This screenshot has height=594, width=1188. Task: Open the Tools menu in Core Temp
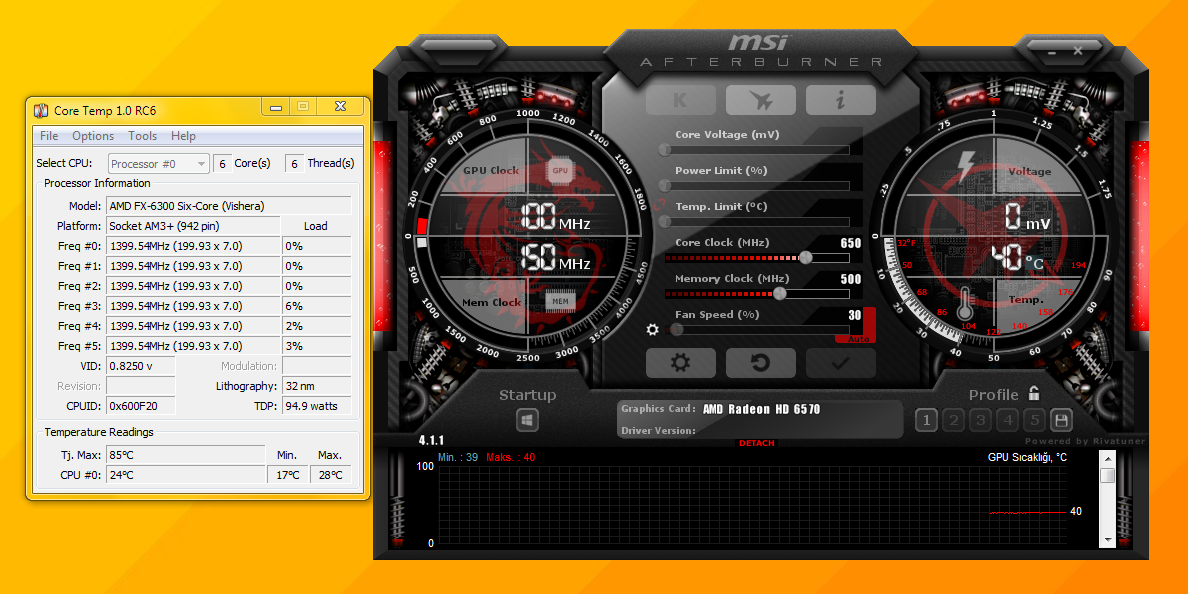(x=142, y=136)
